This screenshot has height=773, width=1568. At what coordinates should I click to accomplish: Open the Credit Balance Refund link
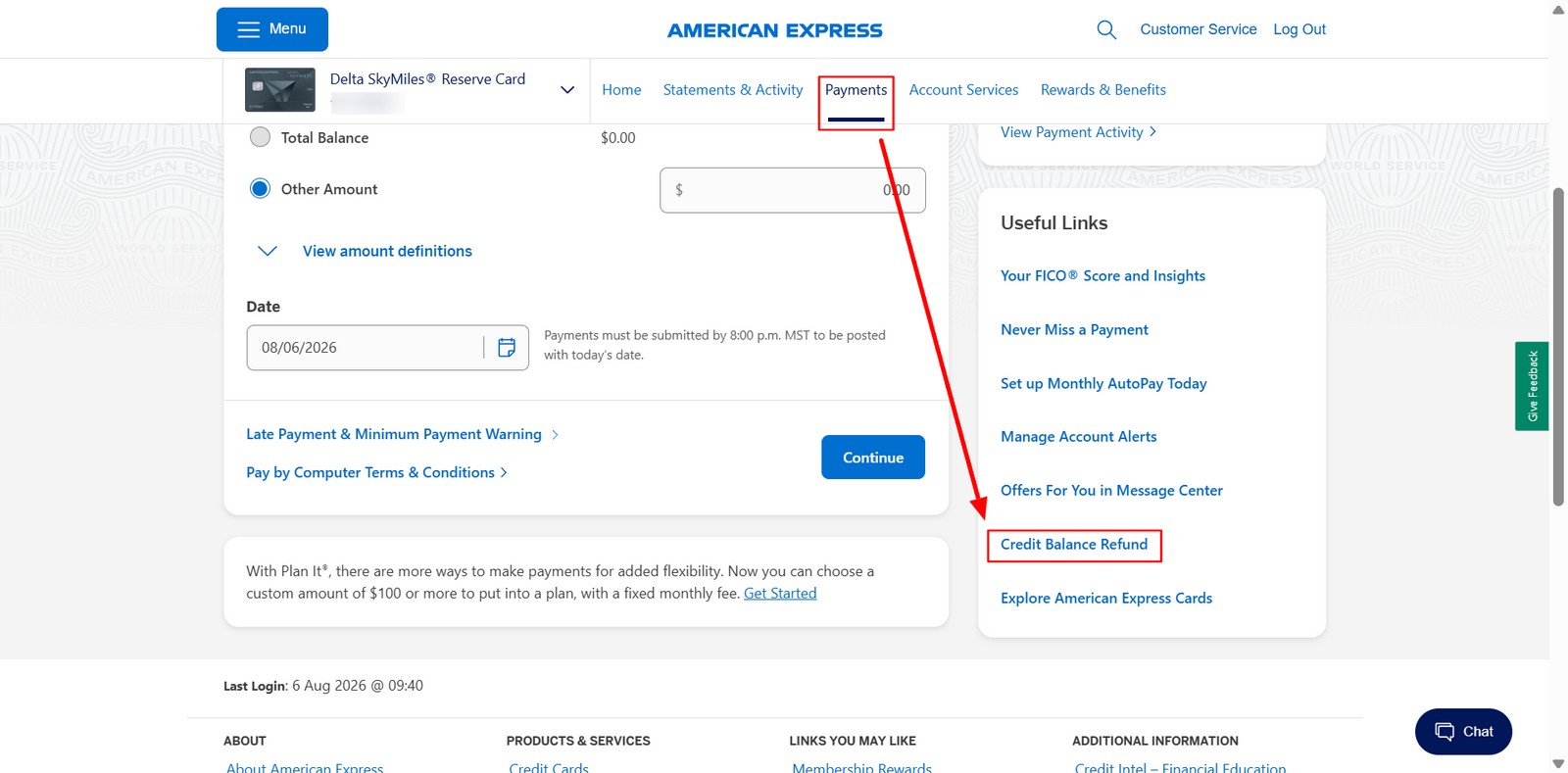1074,545
